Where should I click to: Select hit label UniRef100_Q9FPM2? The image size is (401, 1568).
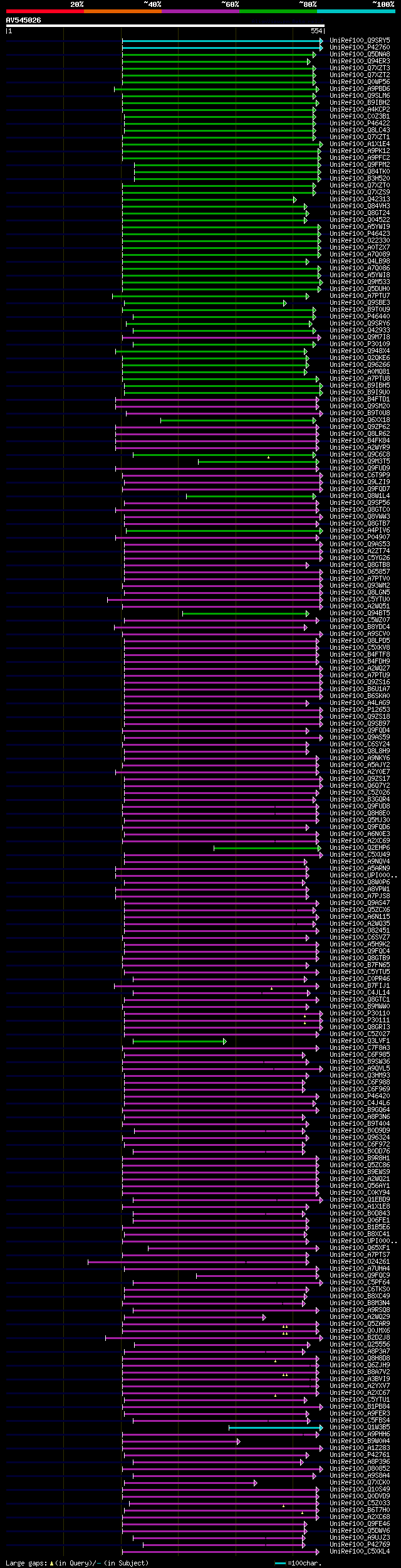coord(360,164)
